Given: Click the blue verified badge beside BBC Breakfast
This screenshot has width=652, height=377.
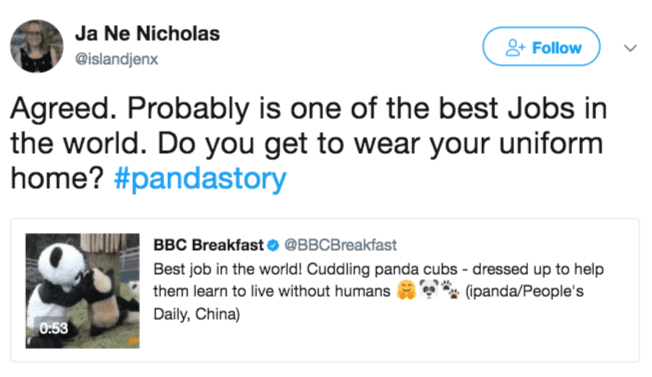Looking at the screenshot, I should (273, 245).
